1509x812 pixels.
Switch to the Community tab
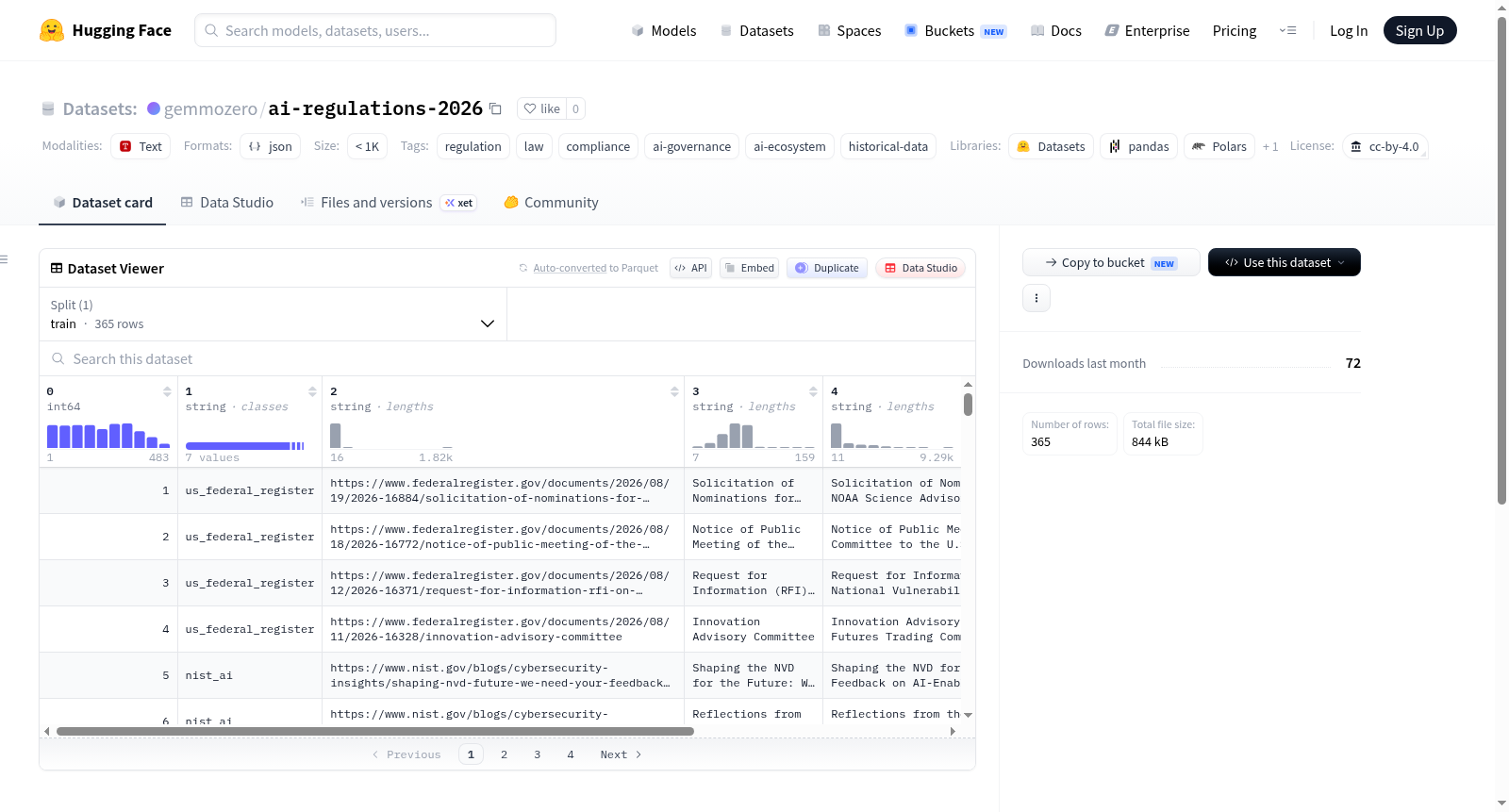point(552,203)
